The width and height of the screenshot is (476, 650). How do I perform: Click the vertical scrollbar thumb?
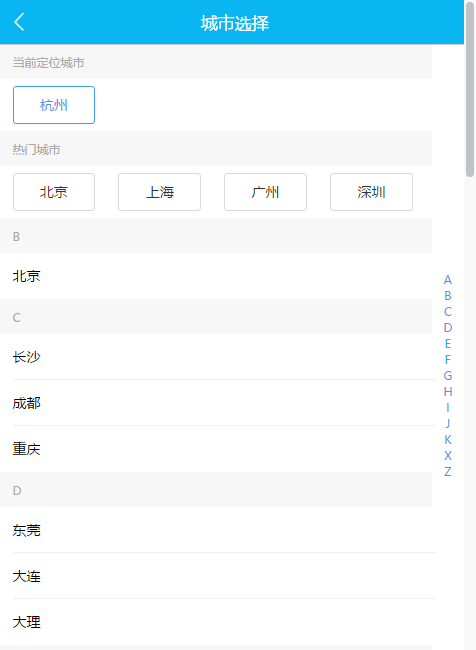pyautogui.click(x=470, y=89)
